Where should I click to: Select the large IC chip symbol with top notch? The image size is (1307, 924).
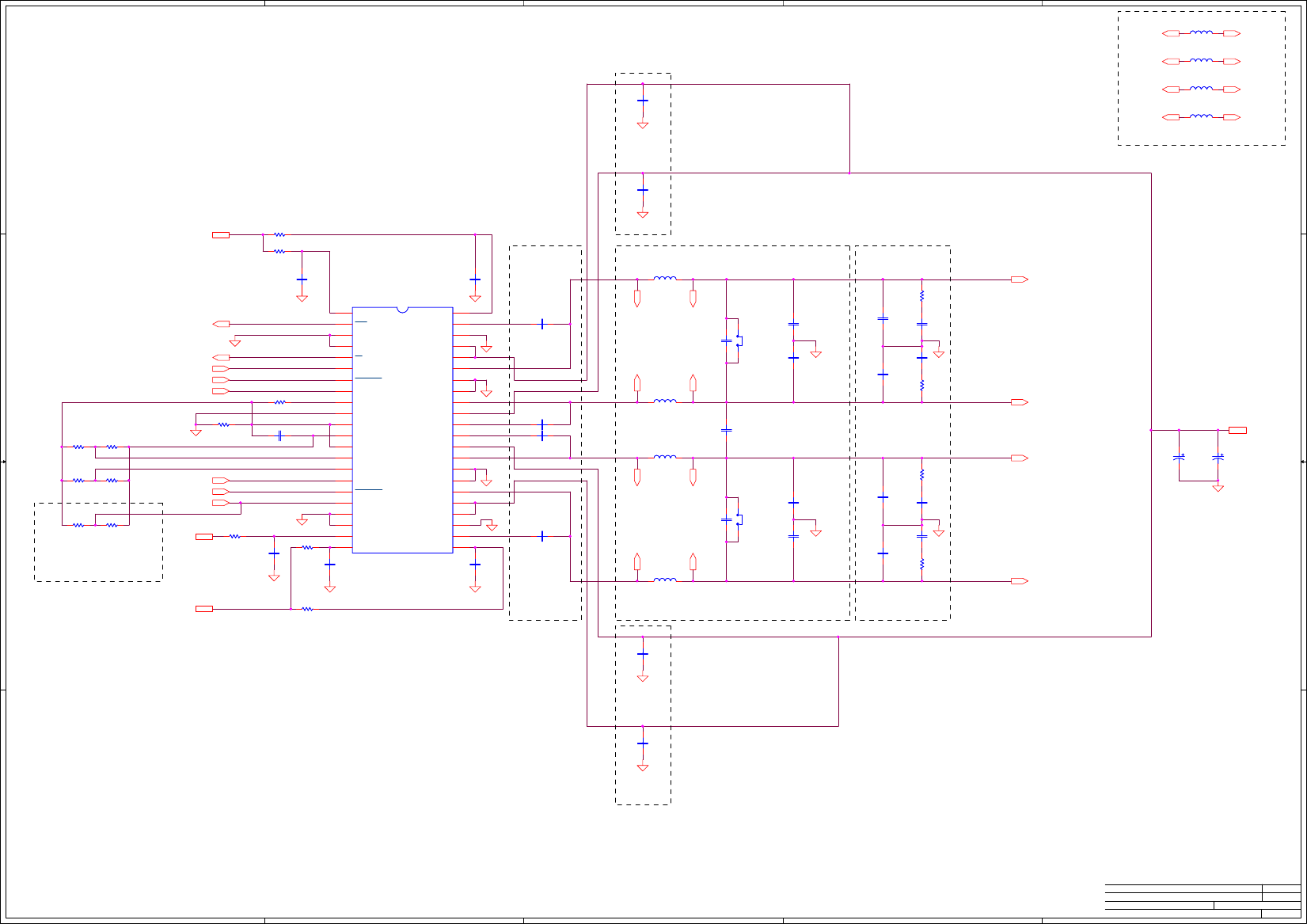[402, 430]
